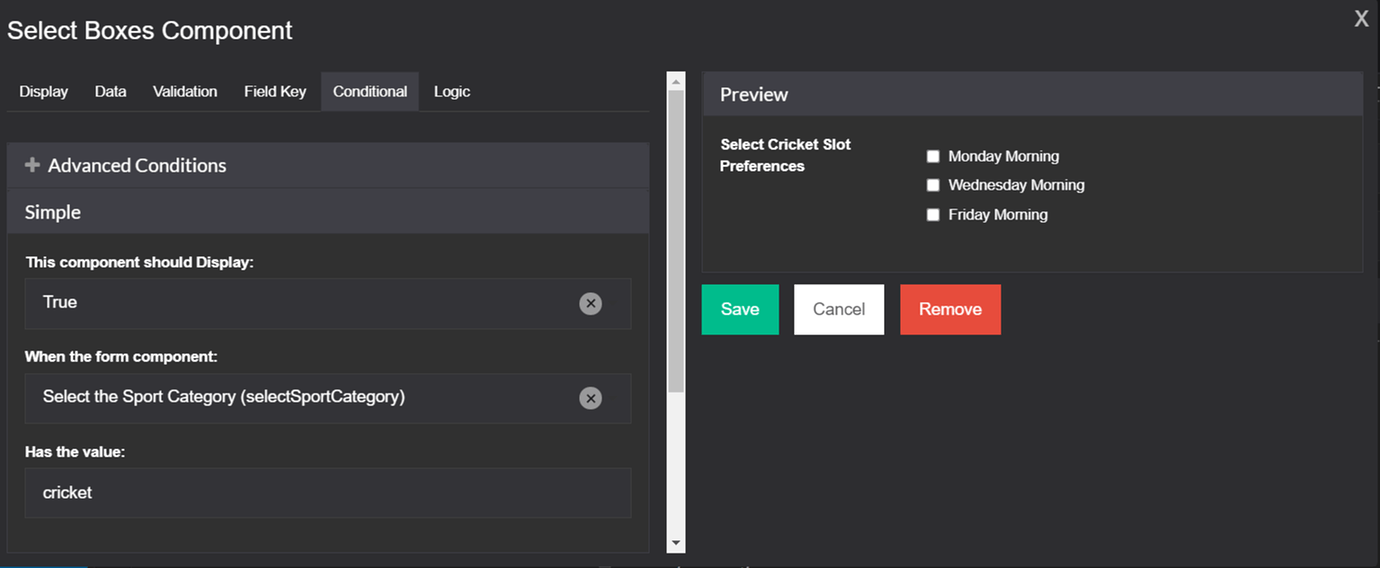Go to the Logic tab
Viewport: 1380px width, 568px height.
pos(452,91)
